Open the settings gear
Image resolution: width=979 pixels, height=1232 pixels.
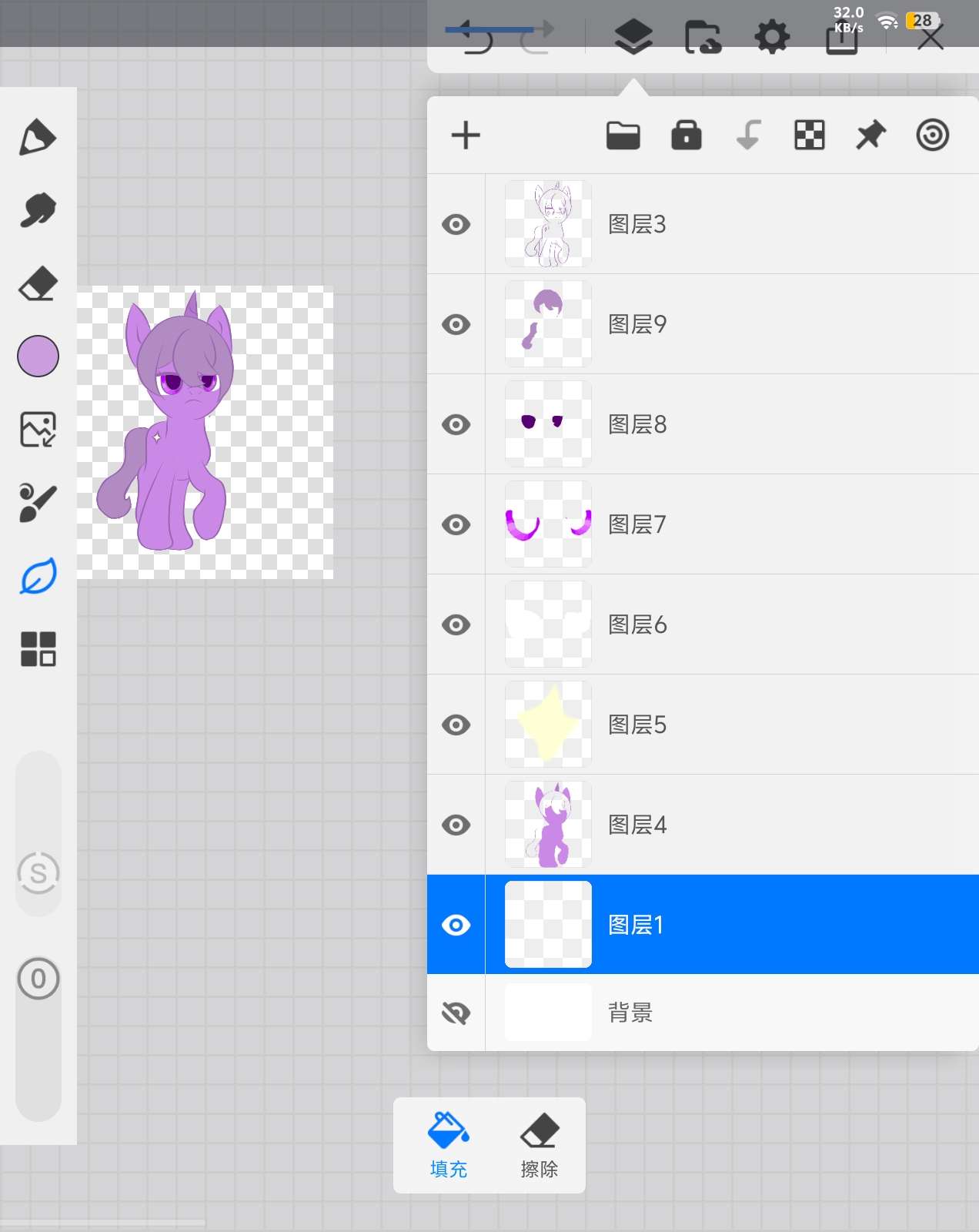[772, 37]
